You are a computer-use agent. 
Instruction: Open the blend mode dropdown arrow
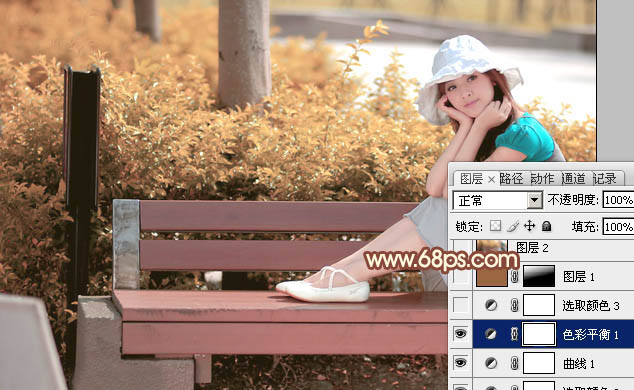[x=535, y=200]
